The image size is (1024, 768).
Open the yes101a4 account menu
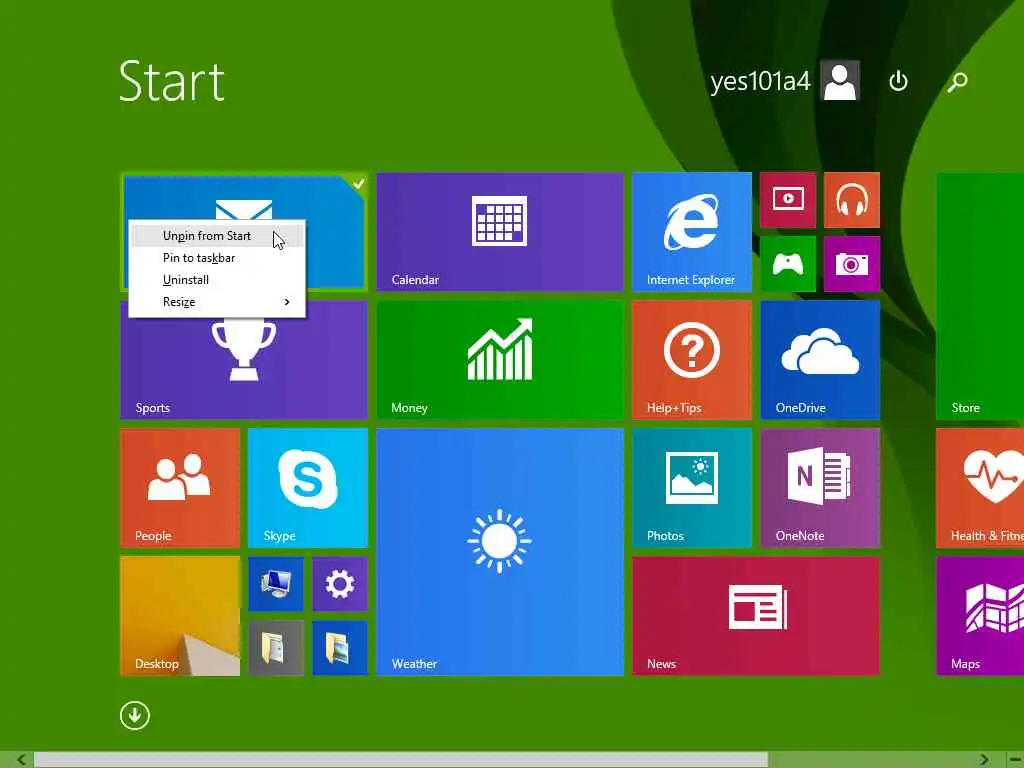[x=760, y=82]
